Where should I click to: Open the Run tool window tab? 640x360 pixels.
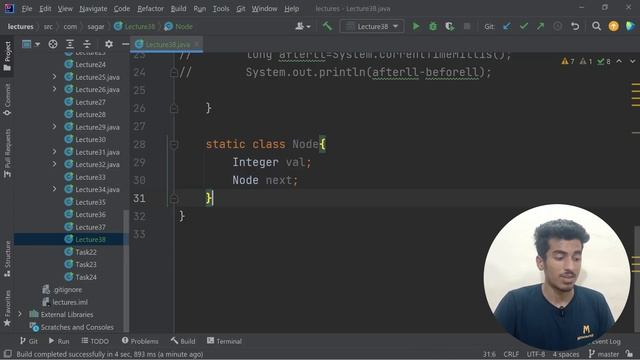(x=59, y=341)
